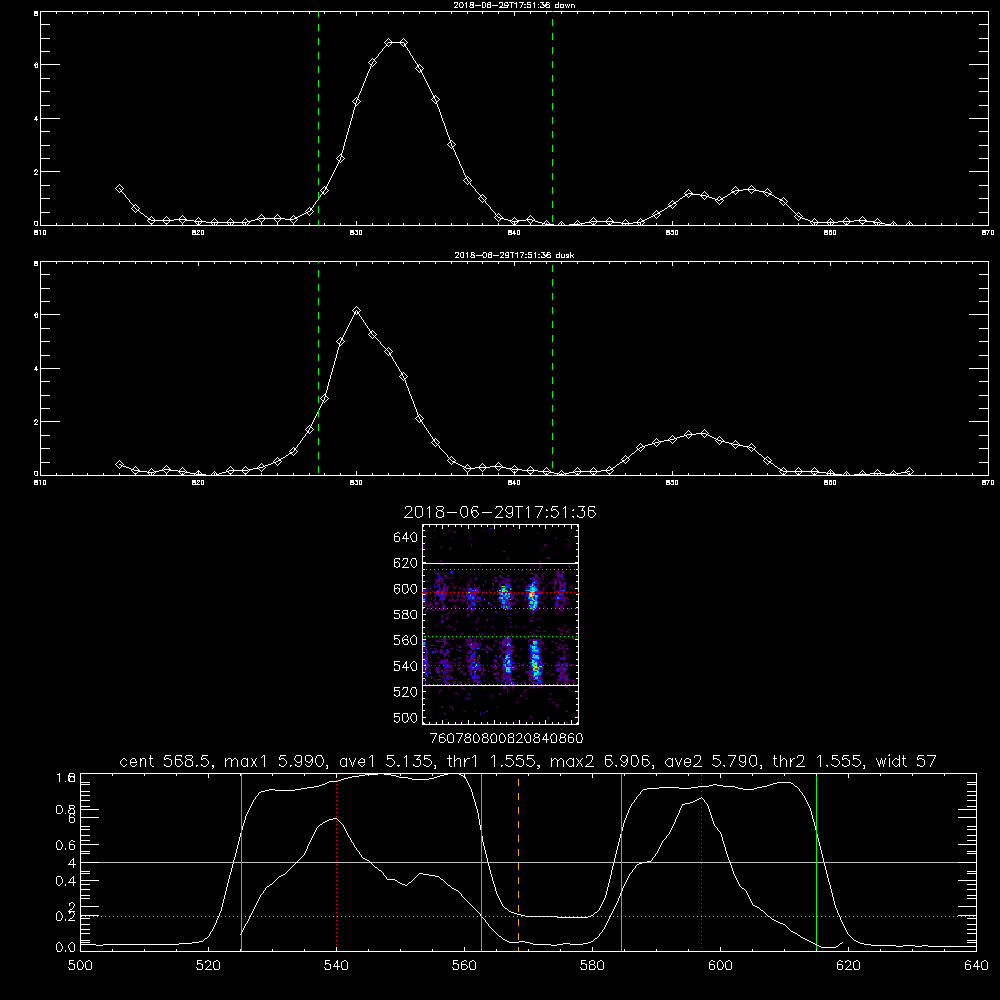Click the green boundary line at 615
Screen dimensions: 1000x1000
tap(816, 861)
